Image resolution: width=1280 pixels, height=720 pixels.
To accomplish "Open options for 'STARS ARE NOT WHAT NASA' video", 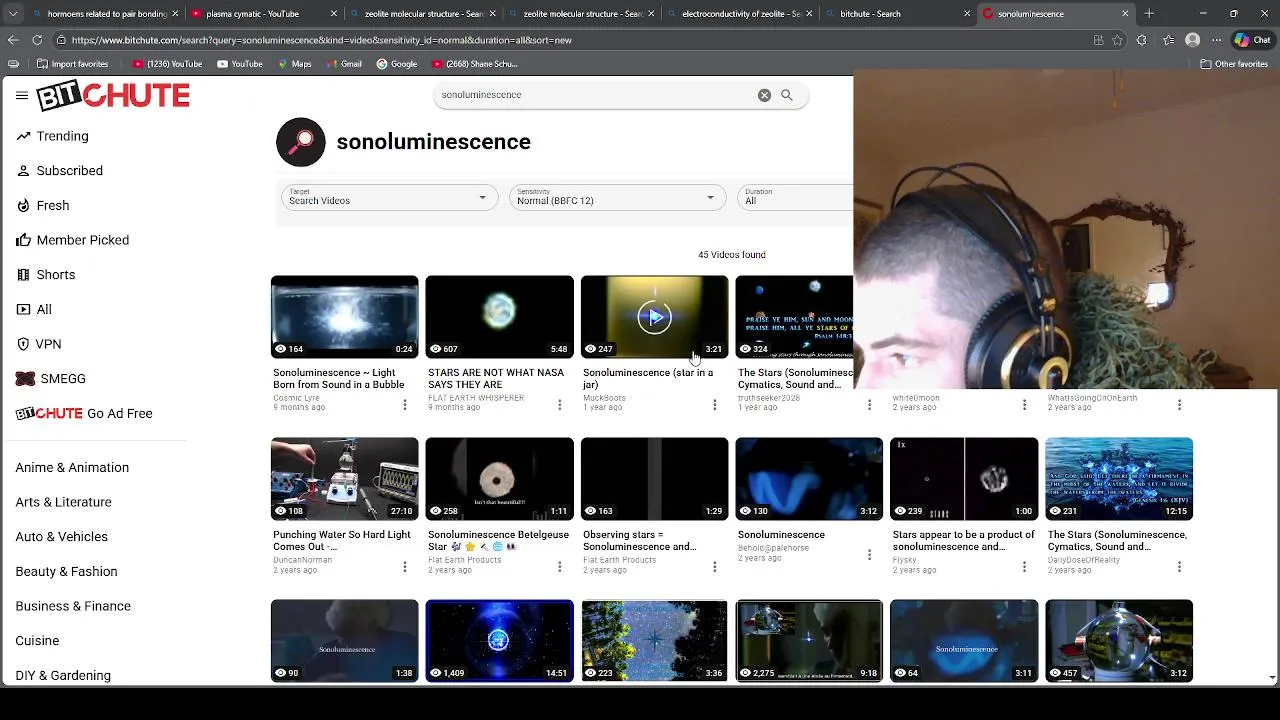I will click(x=560, y=405).
